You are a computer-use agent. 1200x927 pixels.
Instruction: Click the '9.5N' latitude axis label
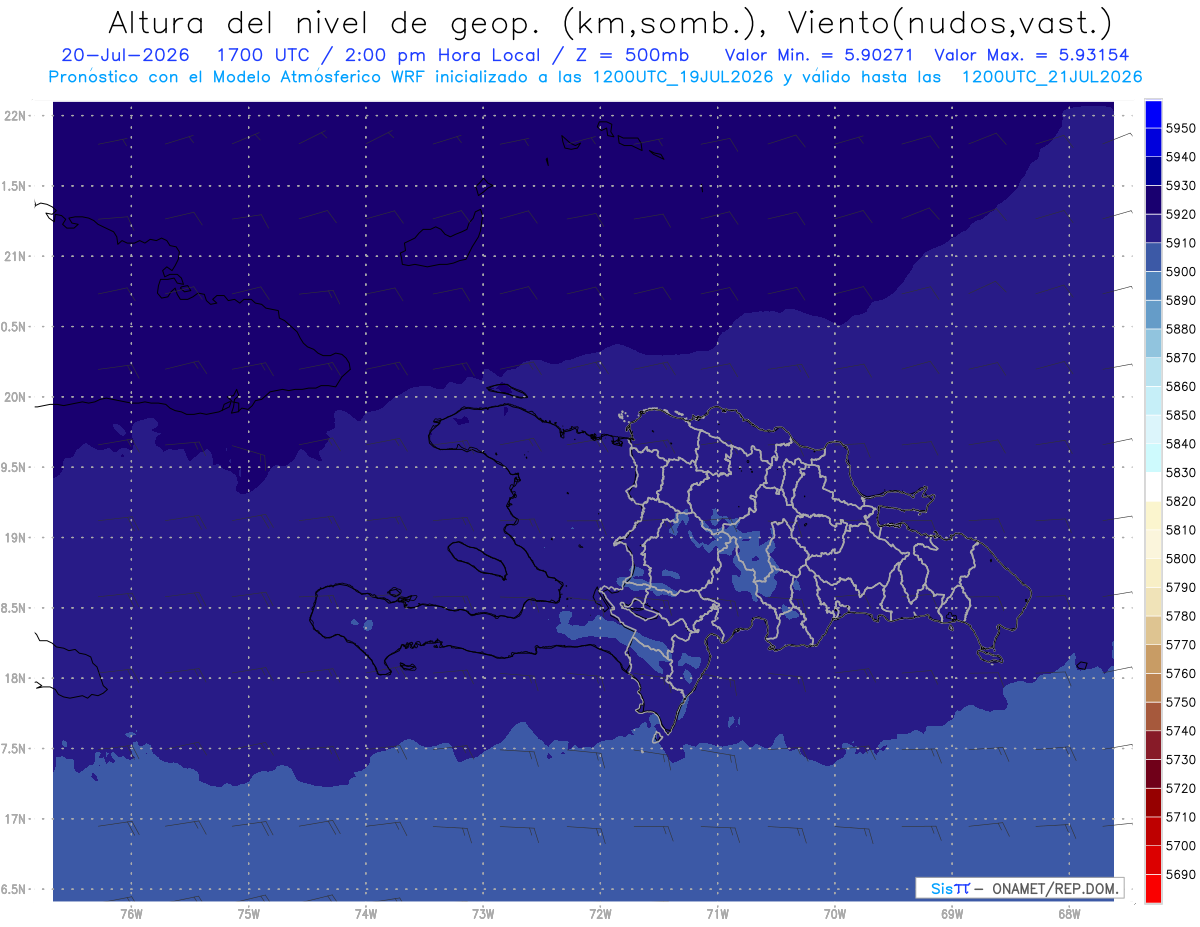pos(14,467)
